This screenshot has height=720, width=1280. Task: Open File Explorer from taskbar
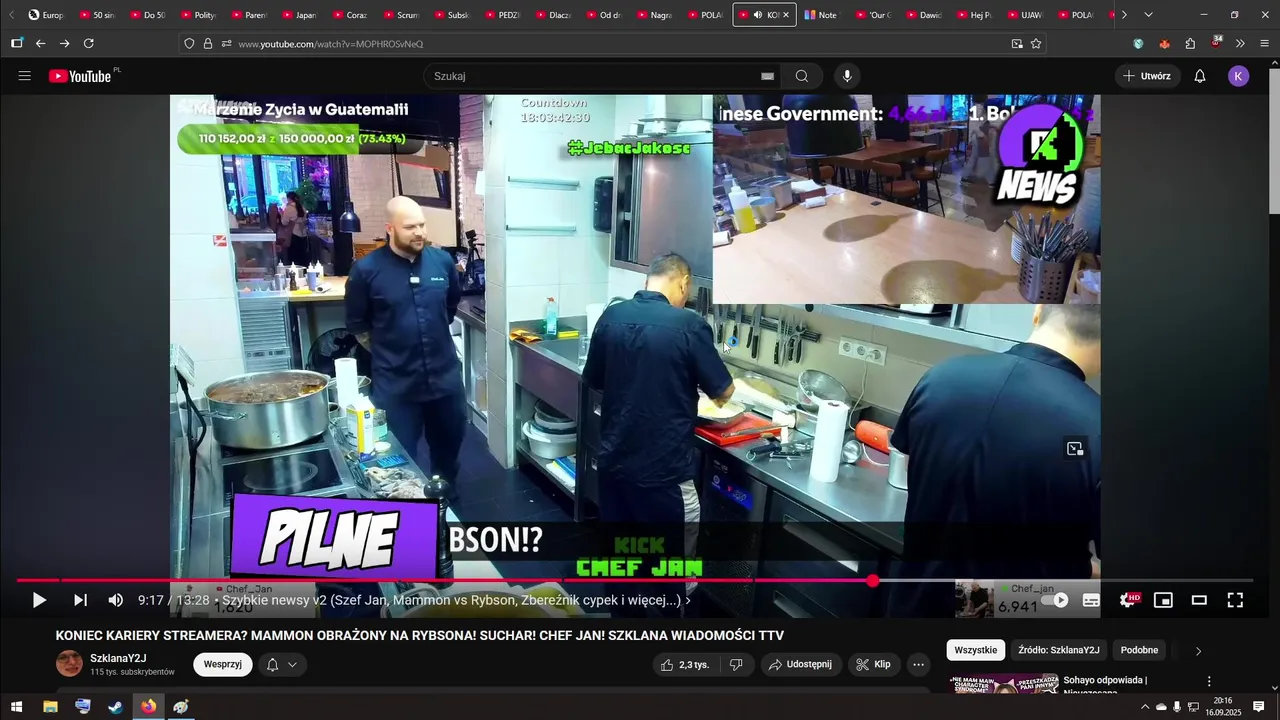[50, 707]
